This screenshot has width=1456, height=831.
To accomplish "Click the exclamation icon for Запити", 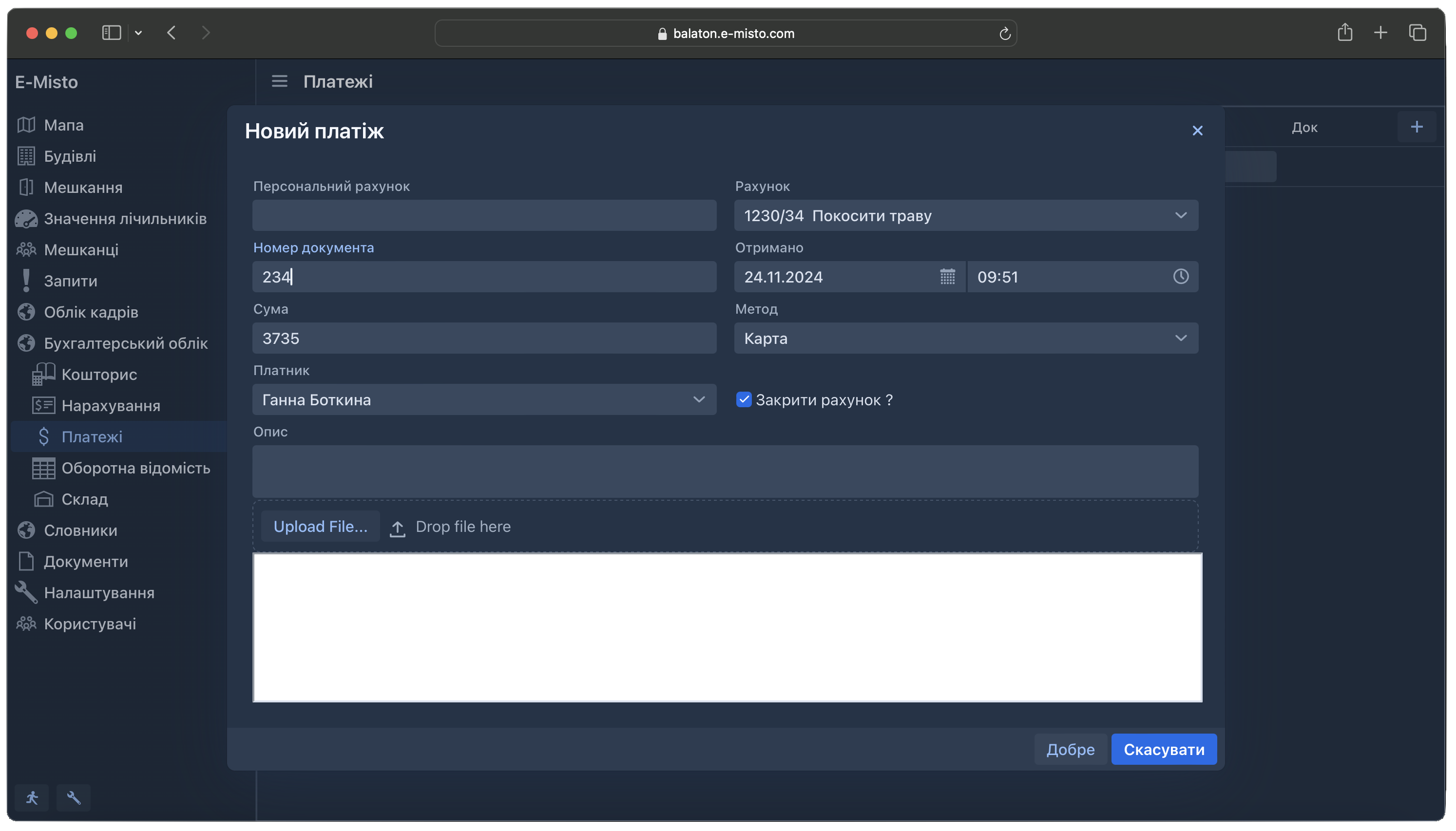I will [x=26, y=281].
